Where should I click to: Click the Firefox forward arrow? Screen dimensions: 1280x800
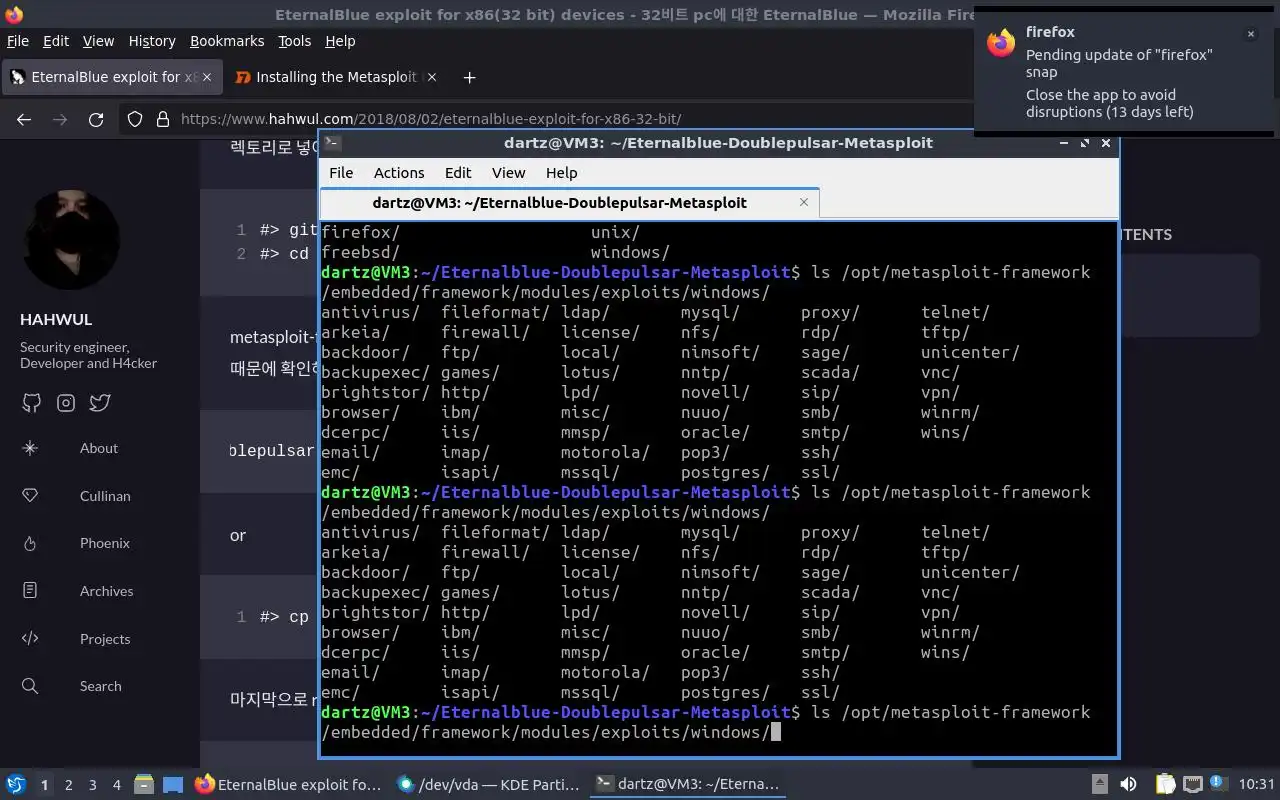(60, 119)
